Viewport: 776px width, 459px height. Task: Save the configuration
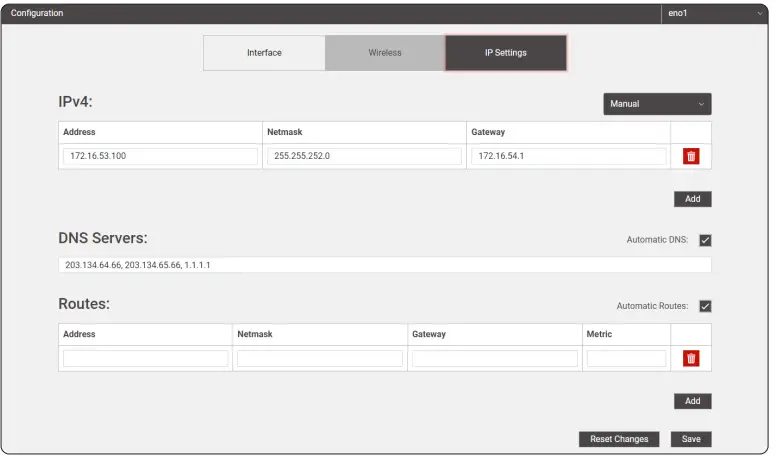pos(691,439)
